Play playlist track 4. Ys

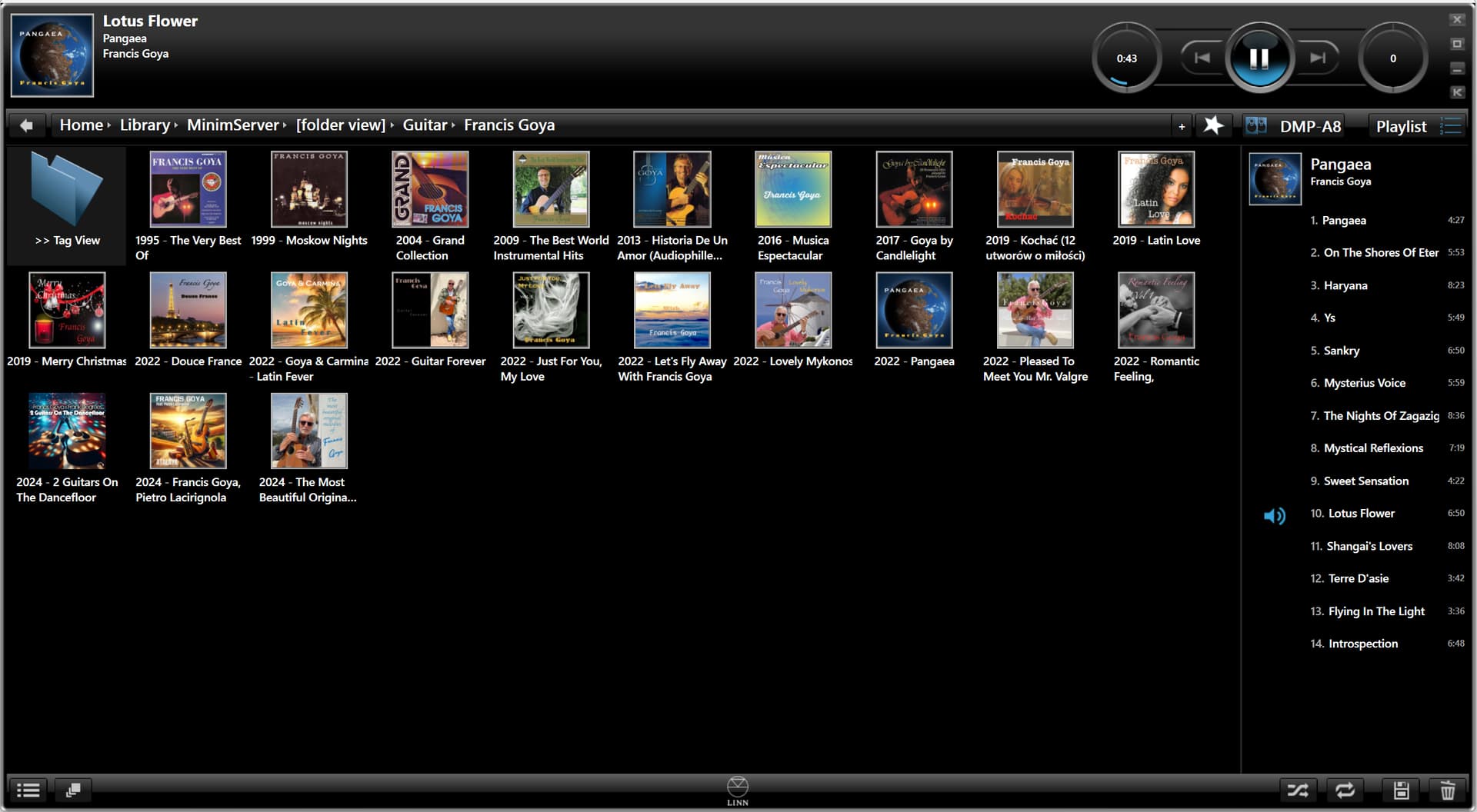point(1356,318)
